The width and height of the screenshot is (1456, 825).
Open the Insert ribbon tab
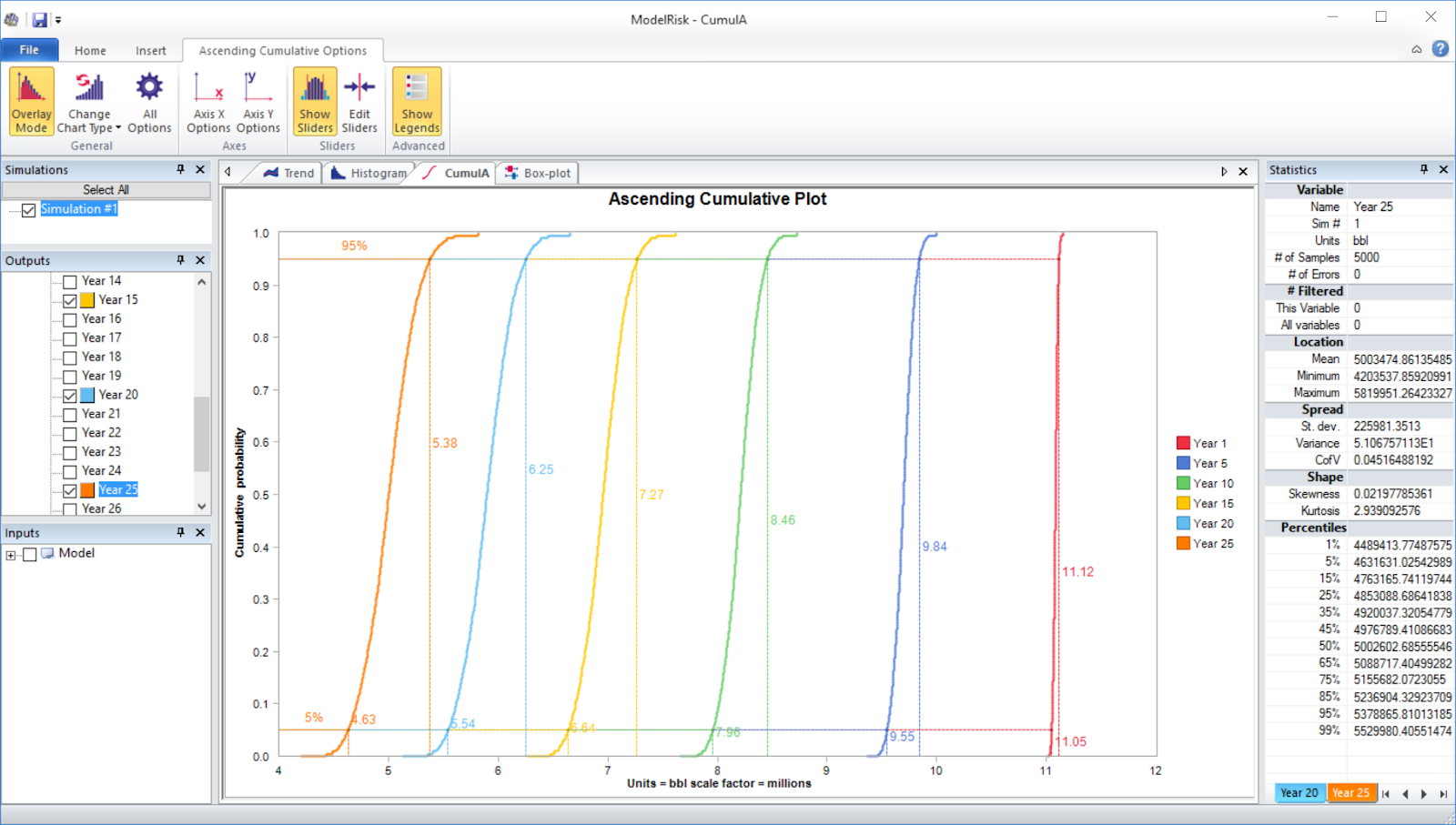151,50
